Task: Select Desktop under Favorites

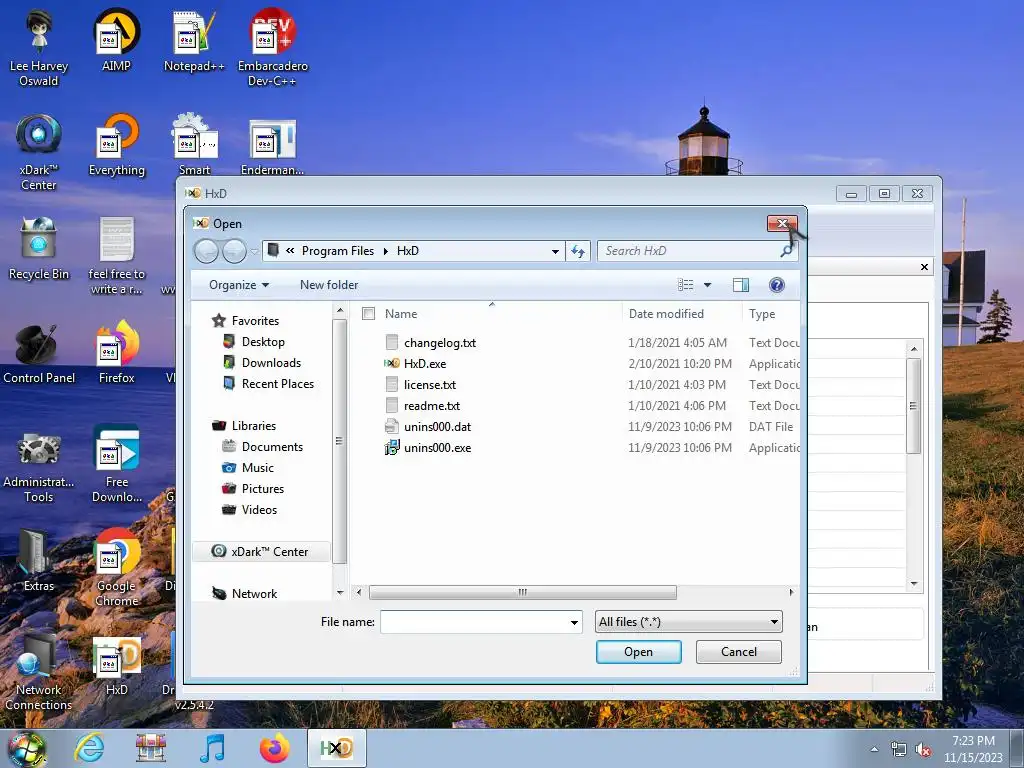Action: click(263, 342)
